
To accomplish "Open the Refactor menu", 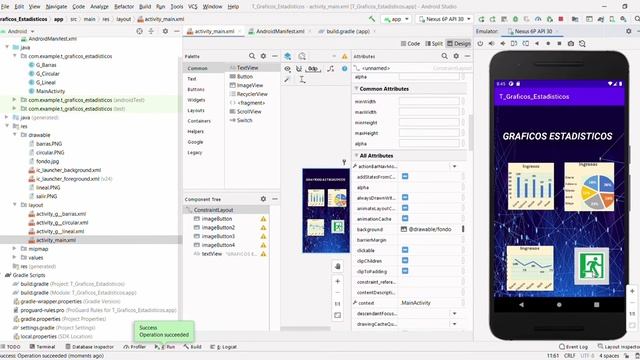I will pyautogui.click(x=124, y=7).
